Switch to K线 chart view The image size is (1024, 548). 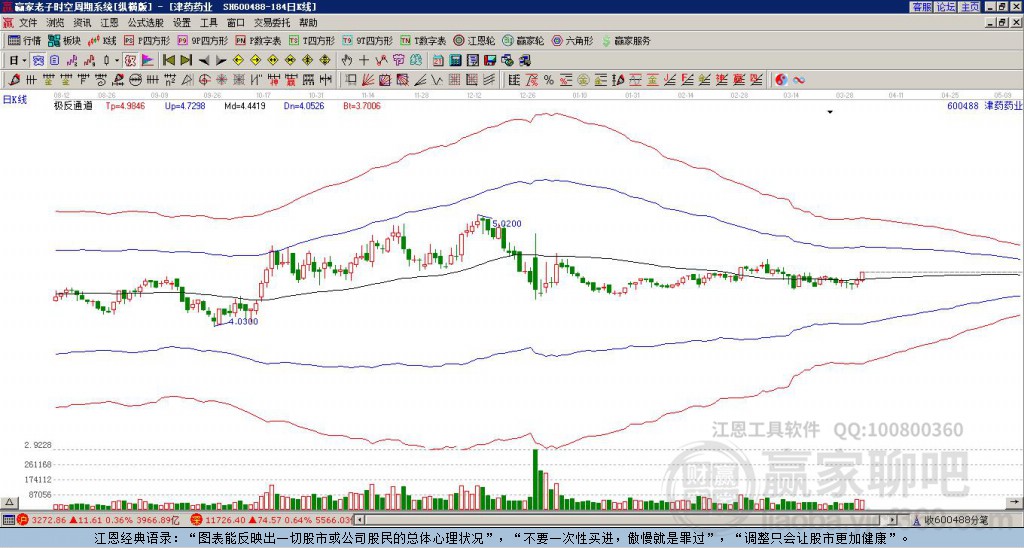tap(102, 40)
